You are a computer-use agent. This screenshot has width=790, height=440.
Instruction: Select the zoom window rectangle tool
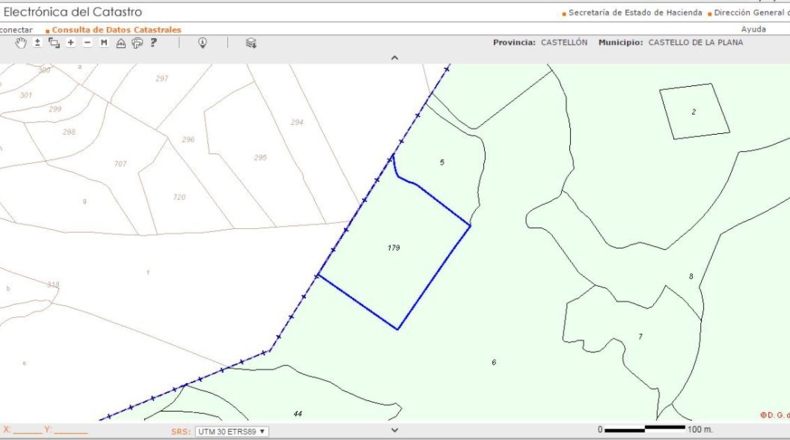point(54,43)
